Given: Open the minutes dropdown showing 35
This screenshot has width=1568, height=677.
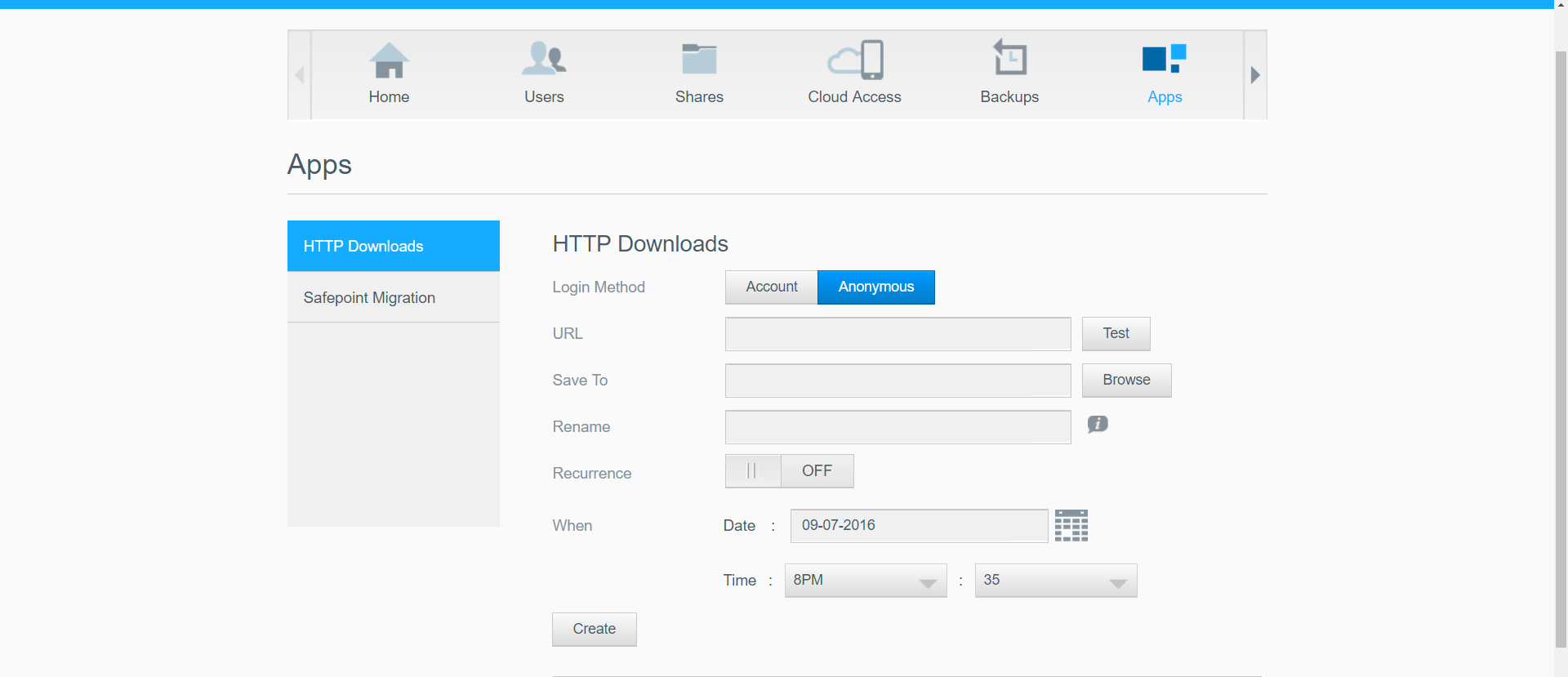Looking at the screenshot, I should pos(1056,581).
